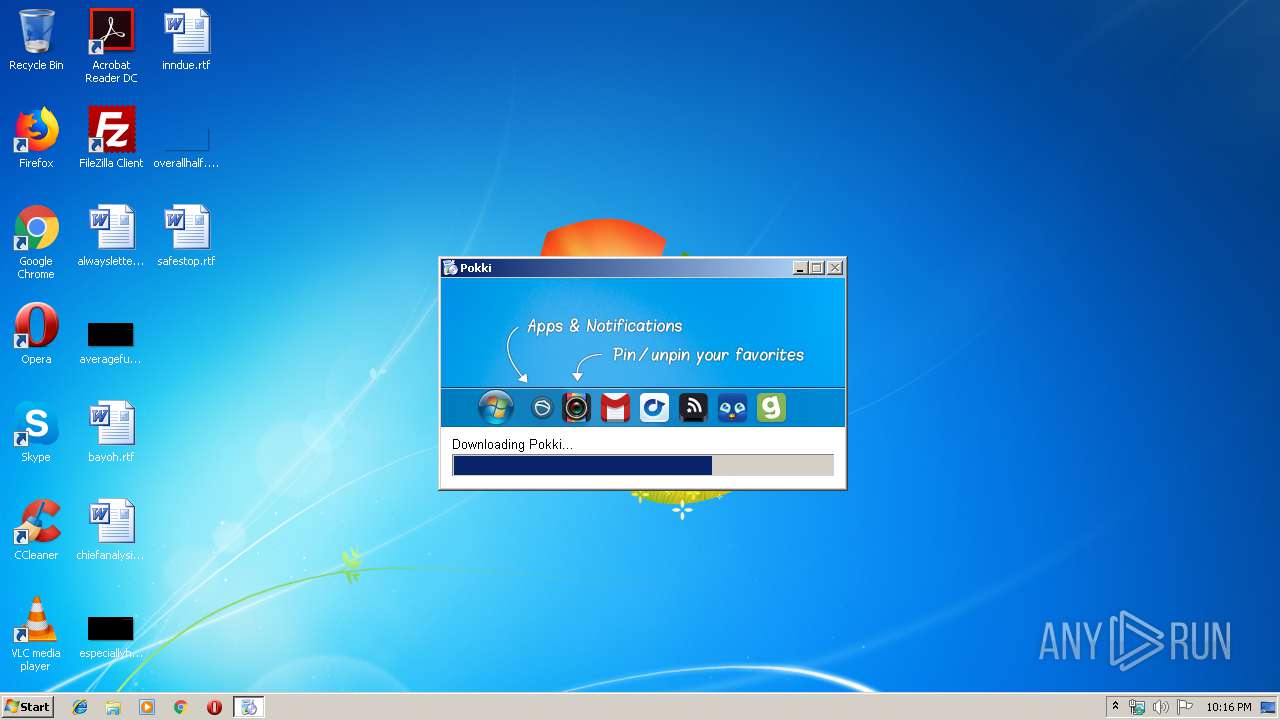Open the Firefox desktop shortcut

click(36, 138)
